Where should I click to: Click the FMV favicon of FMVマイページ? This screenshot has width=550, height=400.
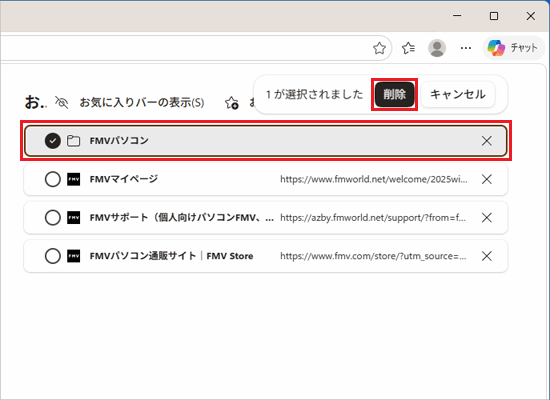tap(74, 179)
